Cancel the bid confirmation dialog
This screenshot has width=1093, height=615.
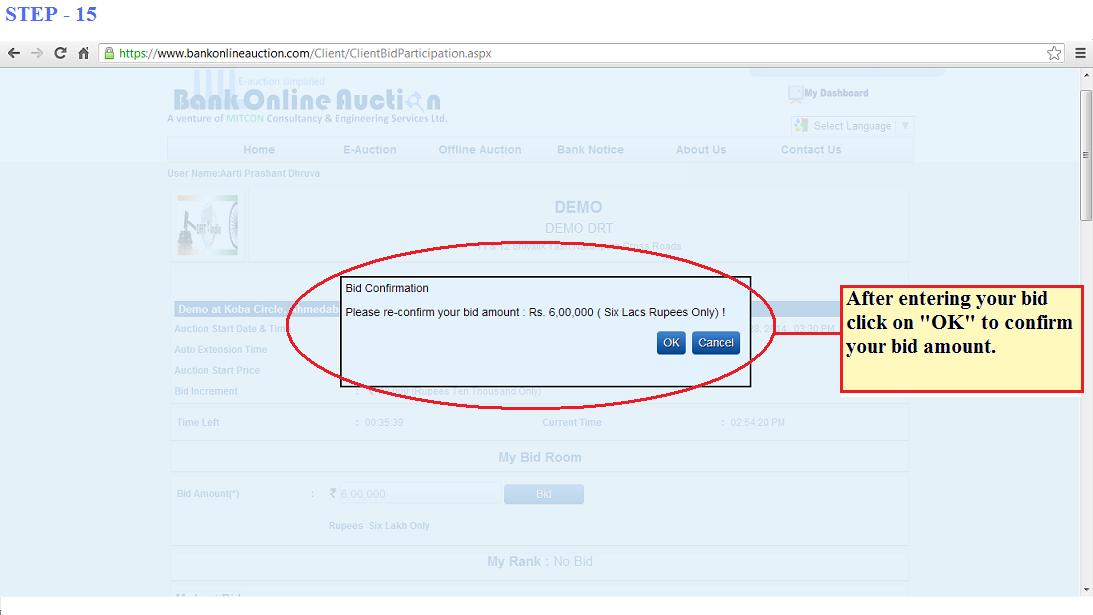coord(716,342)
